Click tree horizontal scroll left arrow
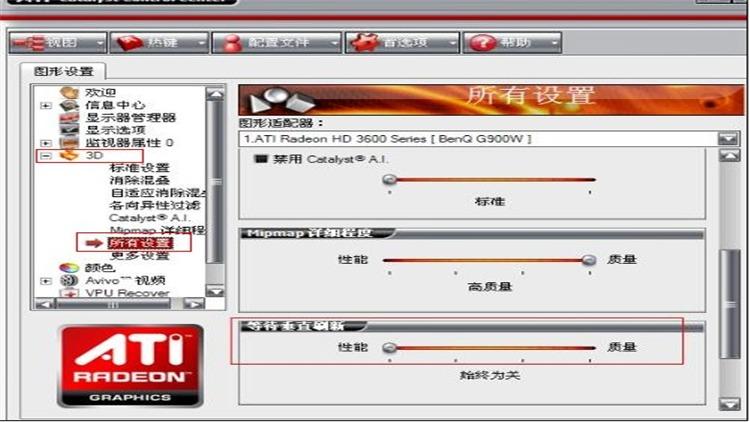Screen dimensions: 750x422 pos(45,304)
